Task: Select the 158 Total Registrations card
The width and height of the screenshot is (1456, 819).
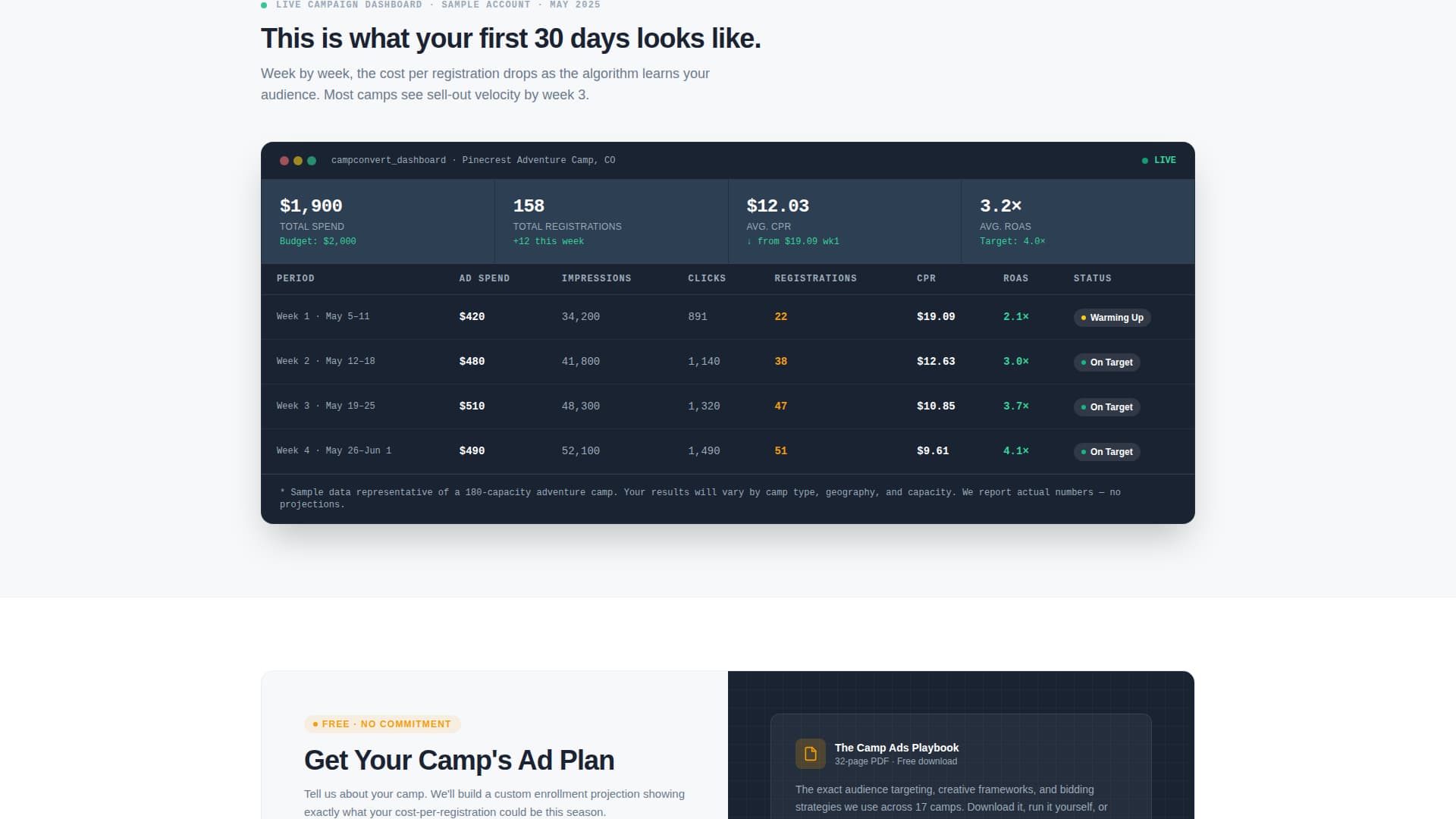Action: (611, 221)
